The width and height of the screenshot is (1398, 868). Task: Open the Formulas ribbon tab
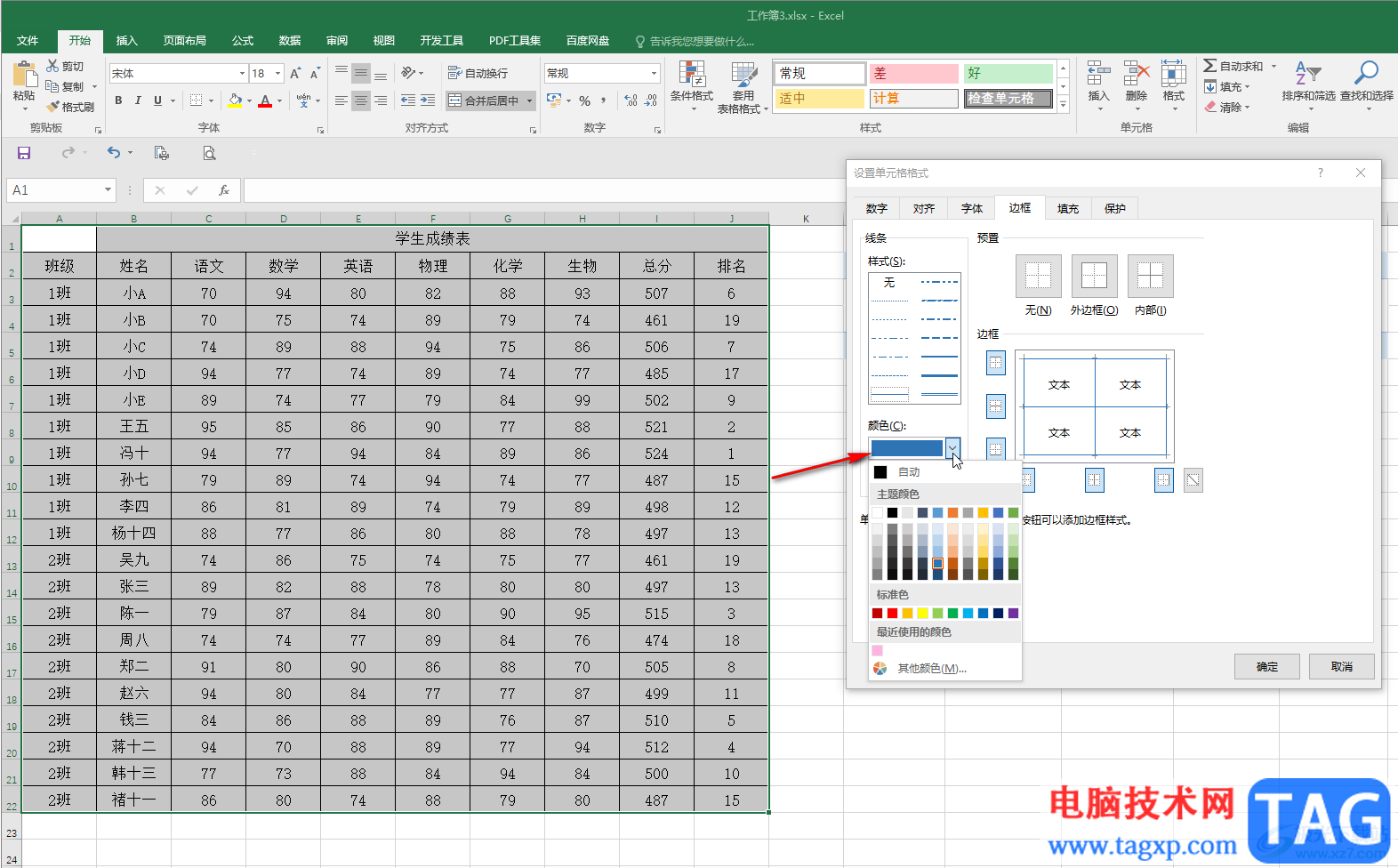point(242,40)
